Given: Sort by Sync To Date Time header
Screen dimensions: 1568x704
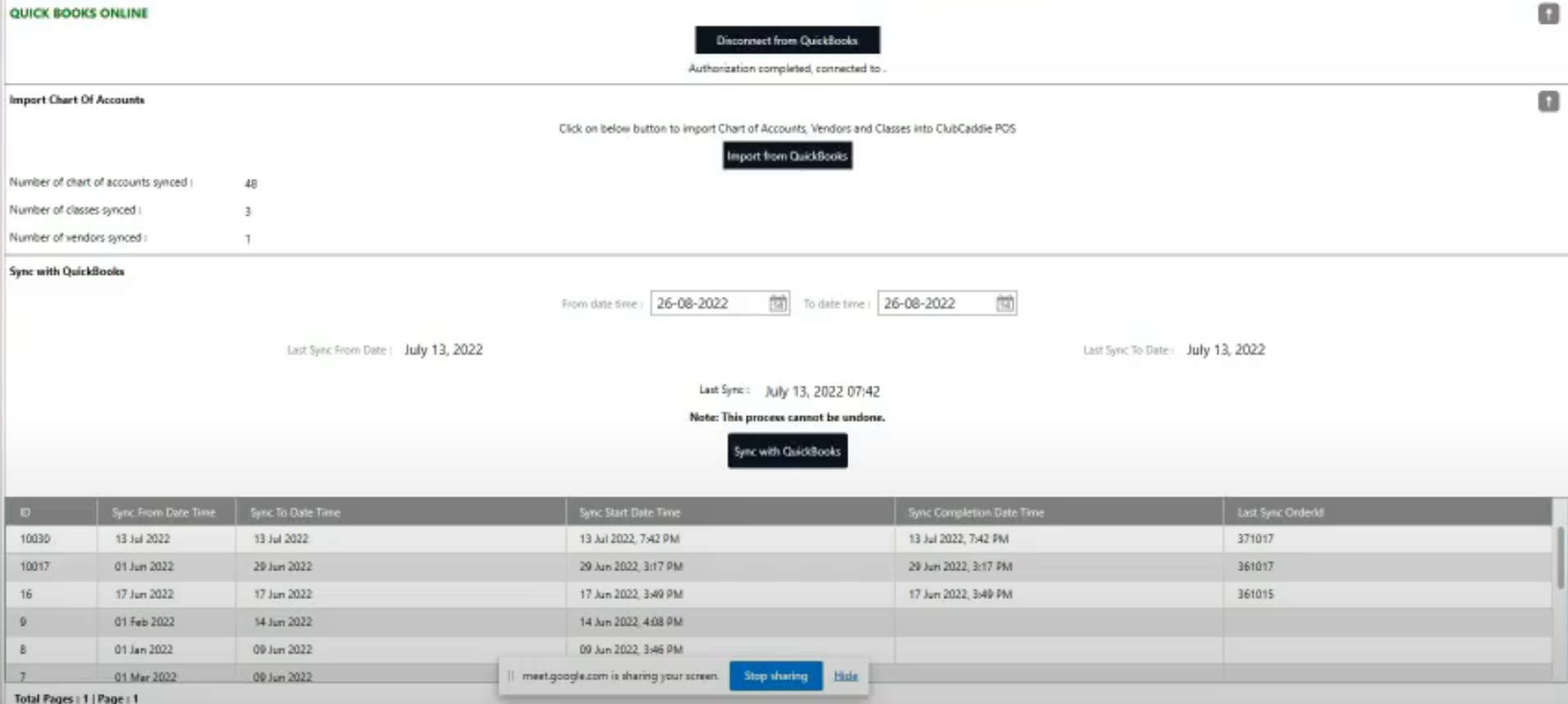Looking at the screenshot, I should click(x=400, y=512).
